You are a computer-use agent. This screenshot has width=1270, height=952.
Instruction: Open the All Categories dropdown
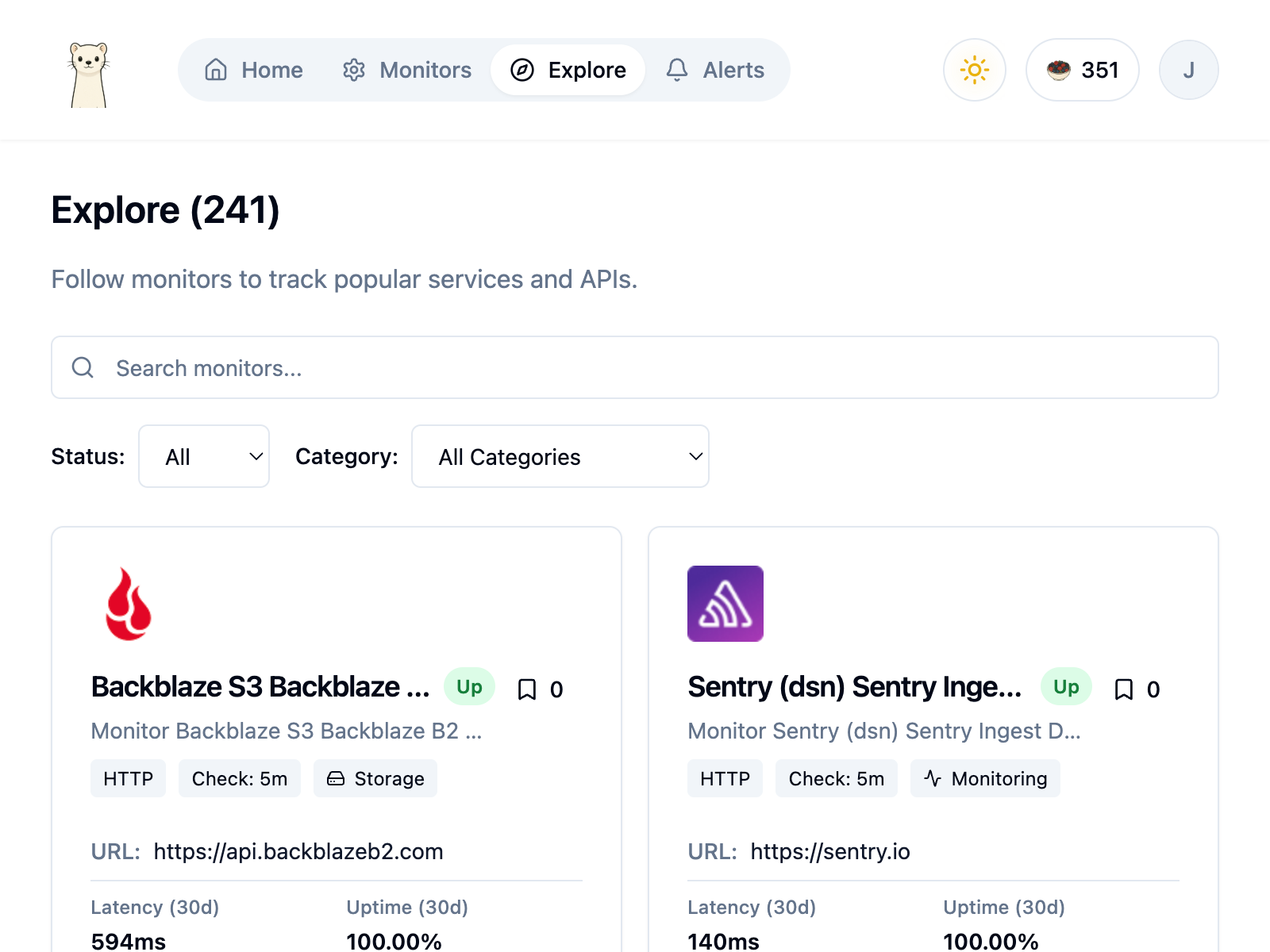click(x=560, y=456)
